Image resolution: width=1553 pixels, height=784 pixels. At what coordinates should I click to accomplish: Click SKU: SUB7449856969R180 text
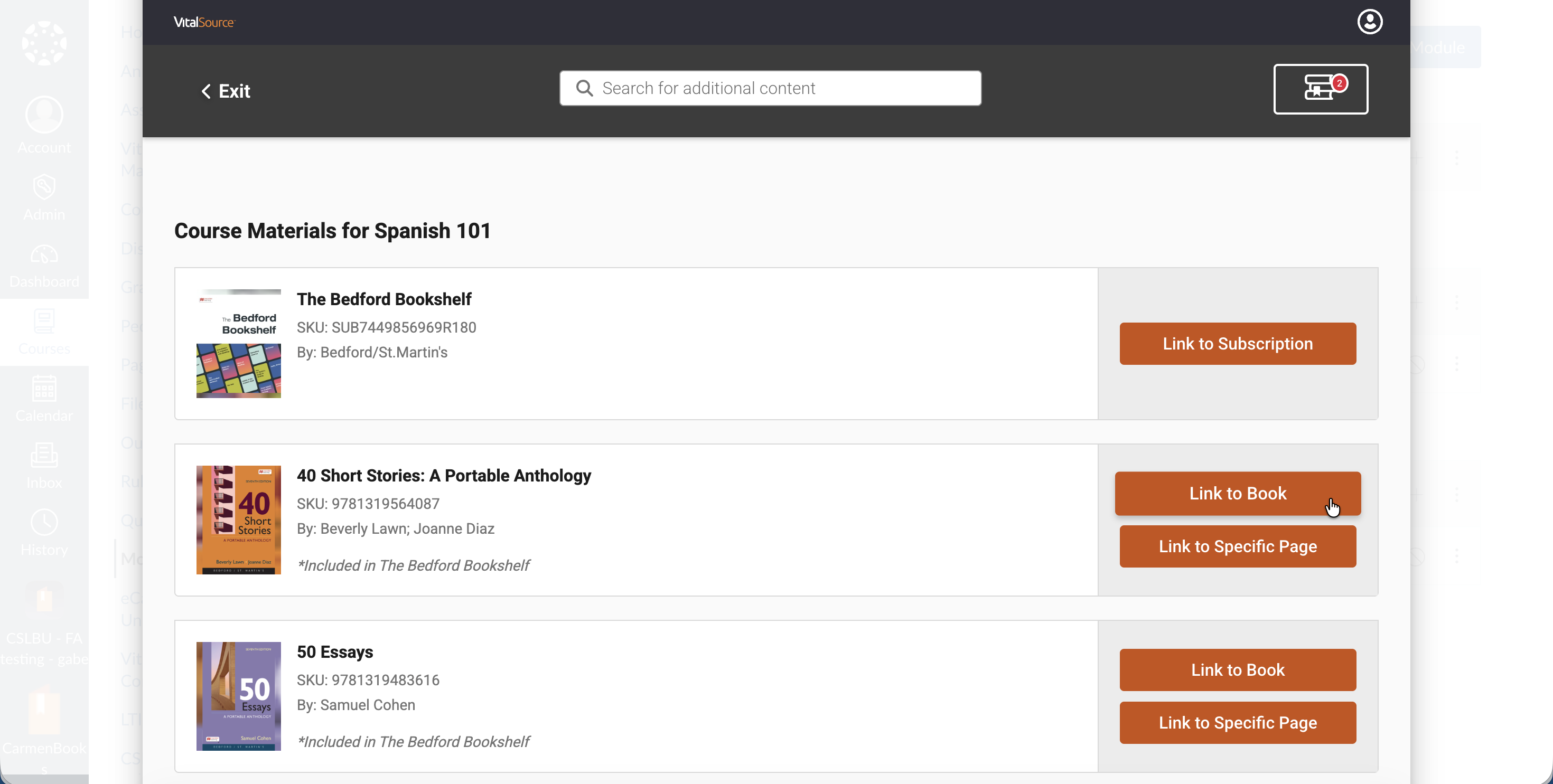click(387, 327)
